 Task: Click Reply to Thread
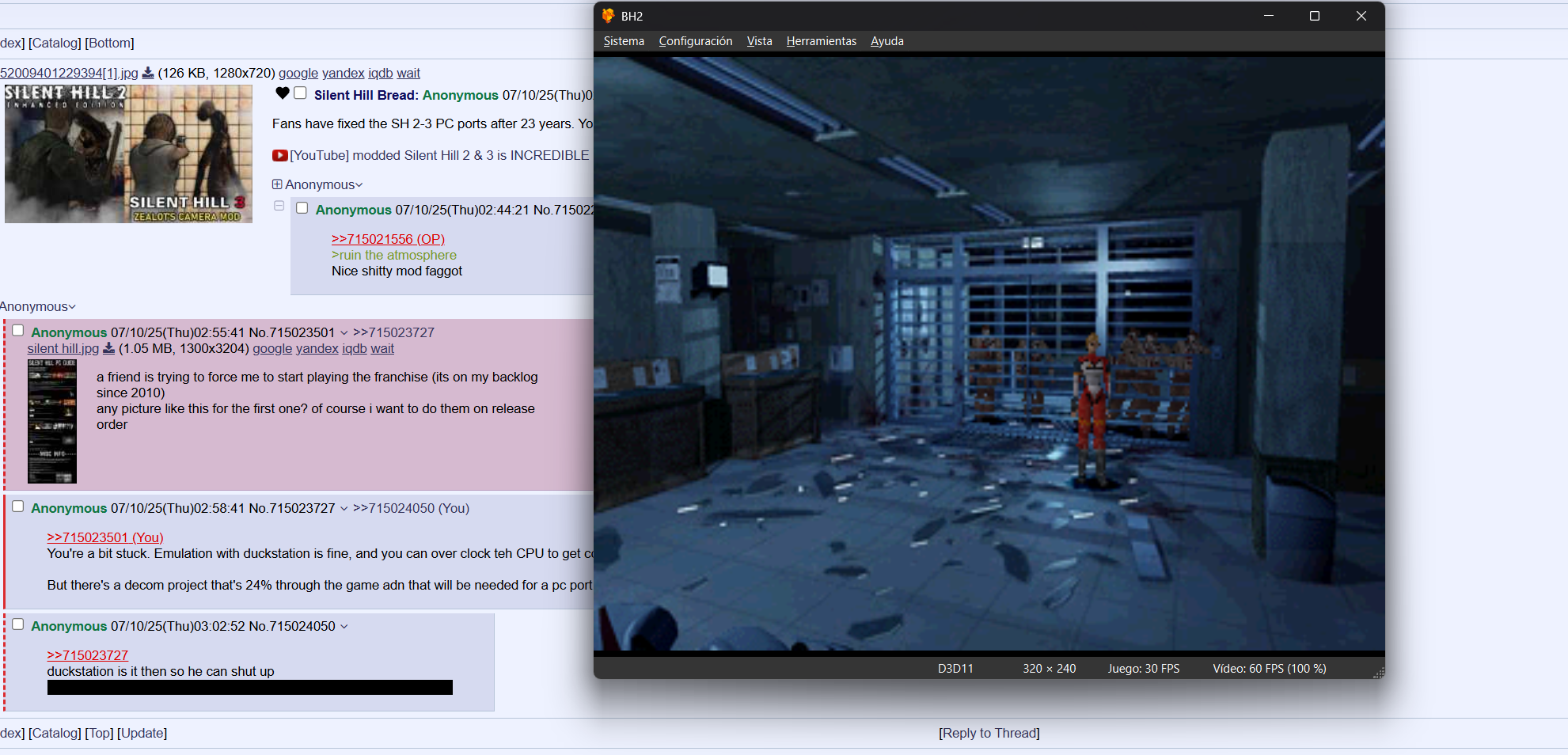point(989,733)
